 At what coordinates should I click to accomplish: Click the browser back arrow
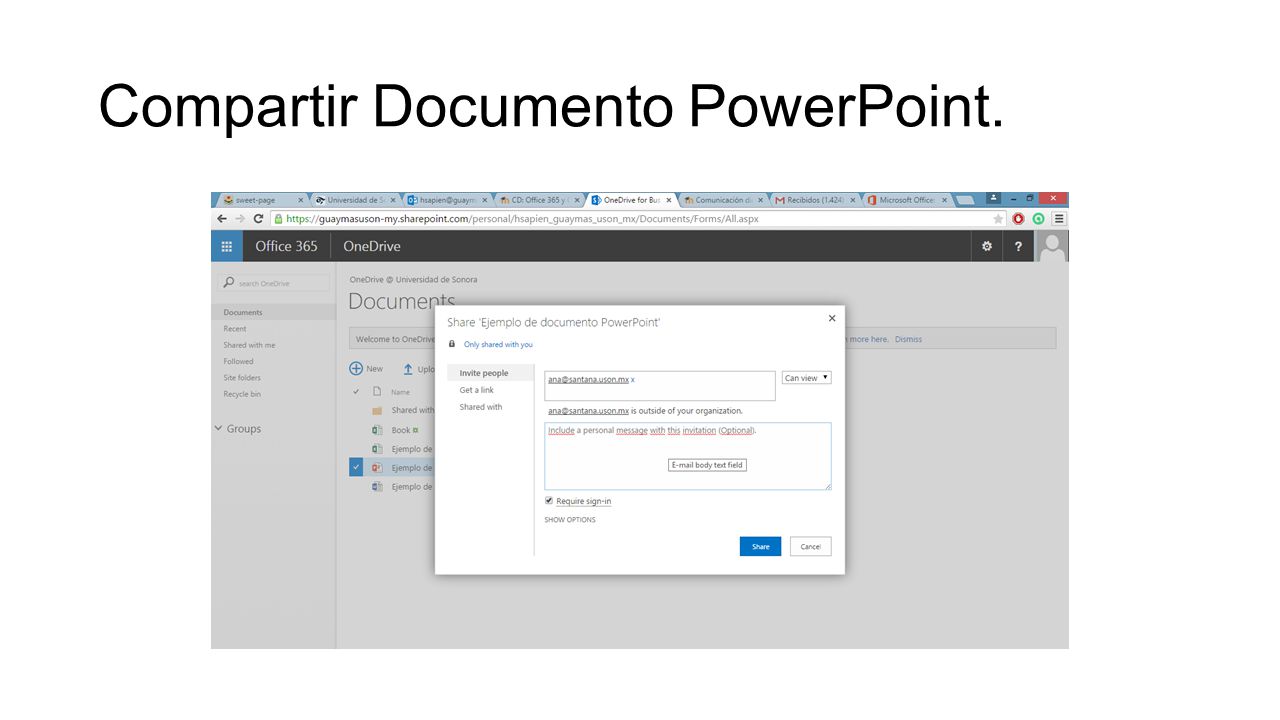(222, 219)
